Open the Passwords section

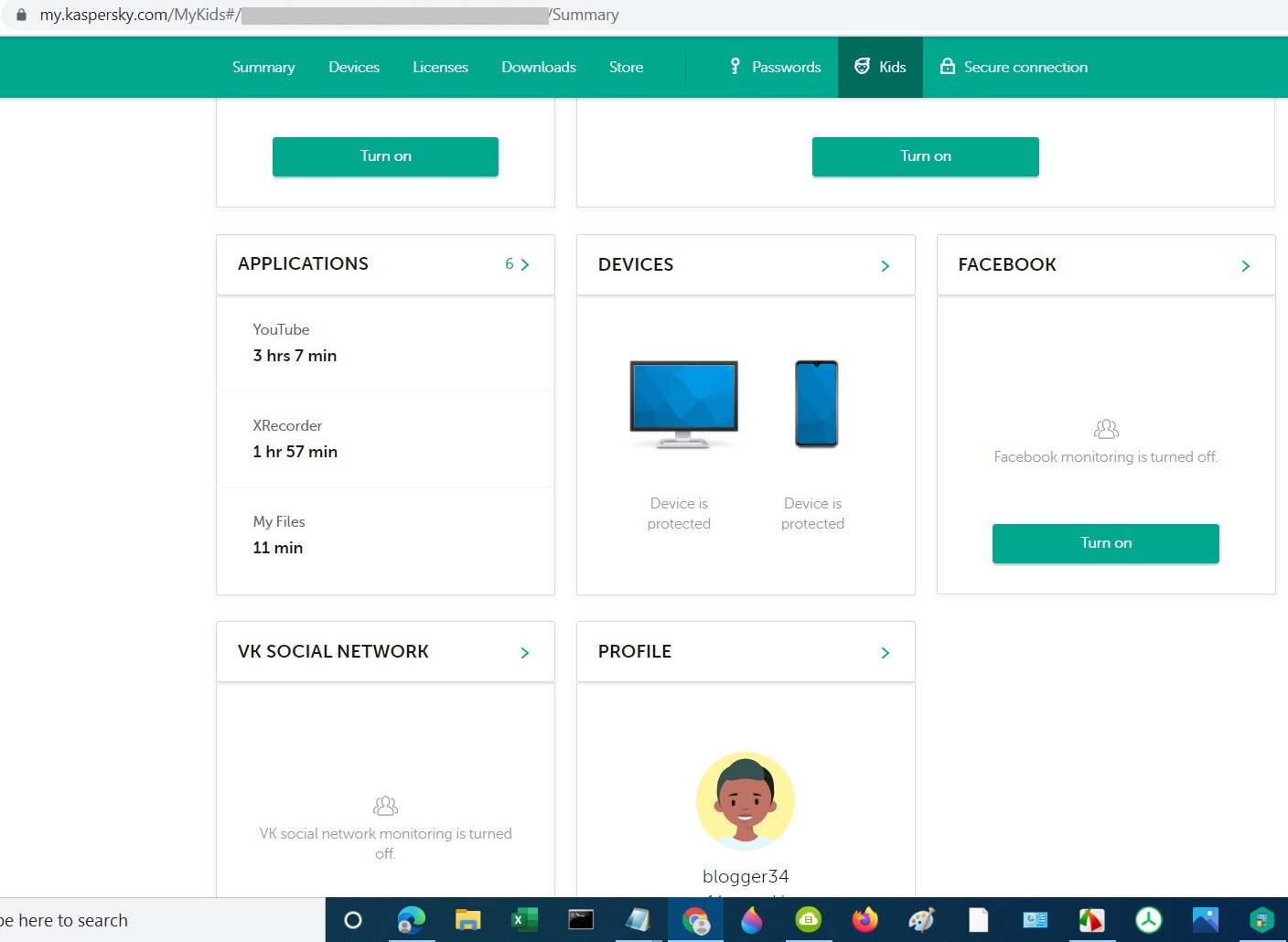775,67
